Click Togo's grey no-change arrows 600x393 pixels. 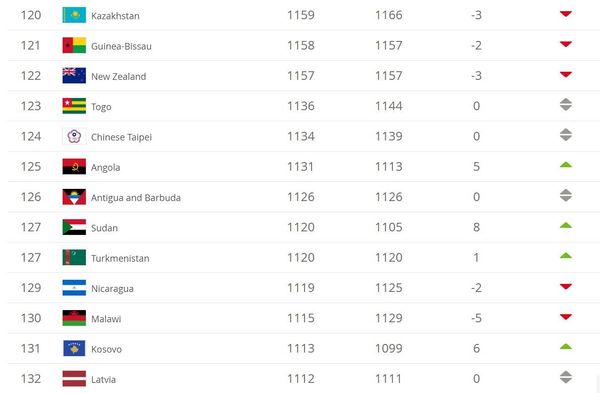pos(566,104)
